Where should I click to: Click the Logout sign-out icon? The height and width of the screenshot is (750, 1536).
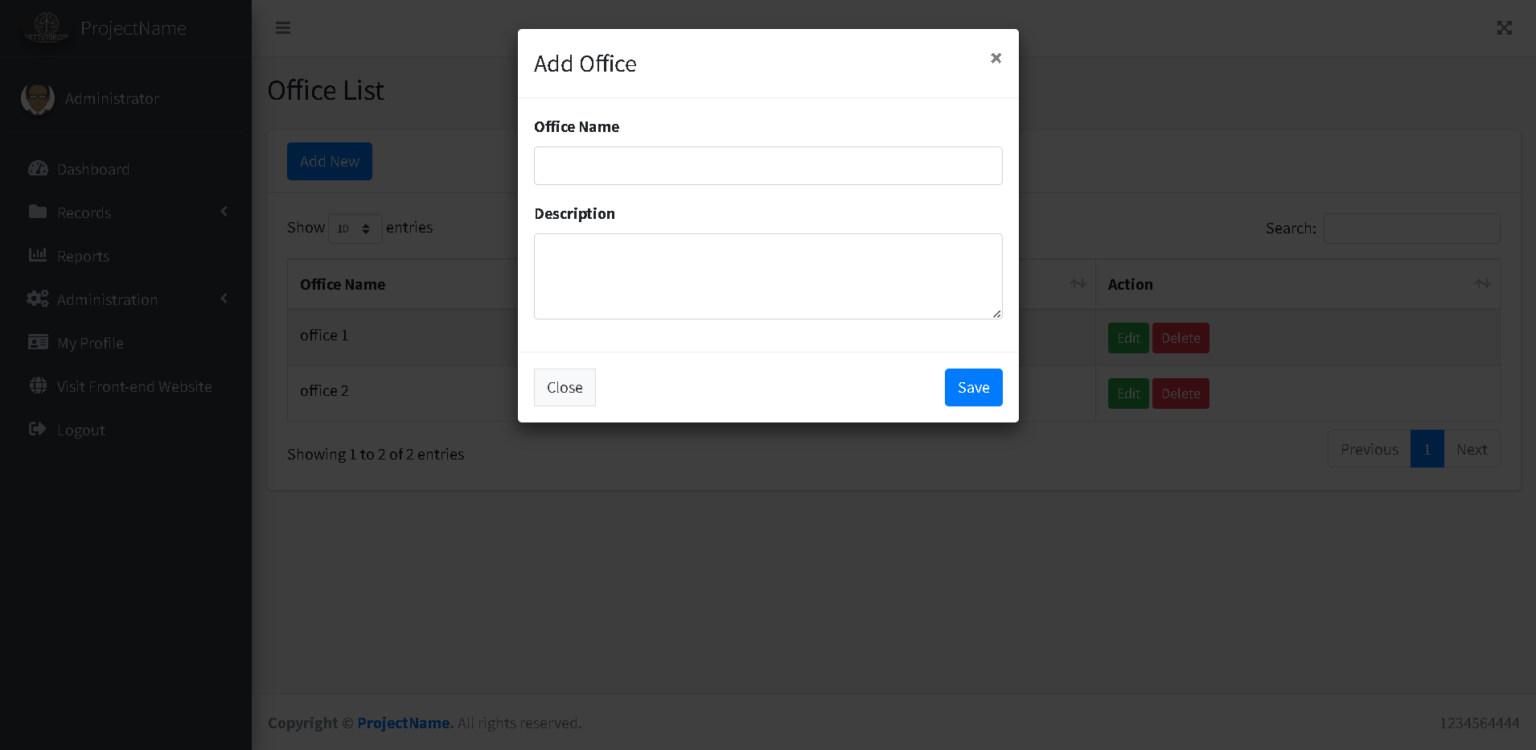pyautogui.click(x=37, y=429)
